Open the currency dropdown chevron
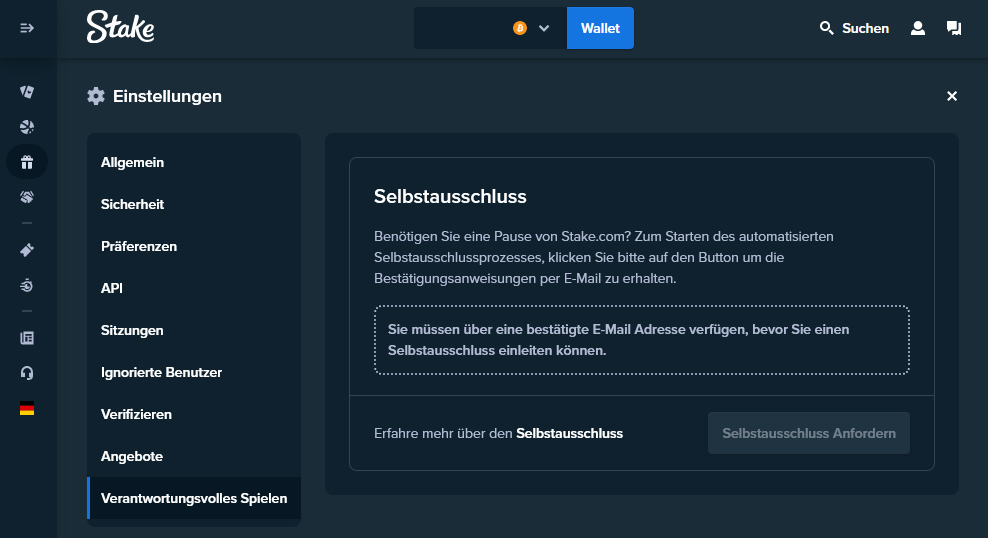 544,28
